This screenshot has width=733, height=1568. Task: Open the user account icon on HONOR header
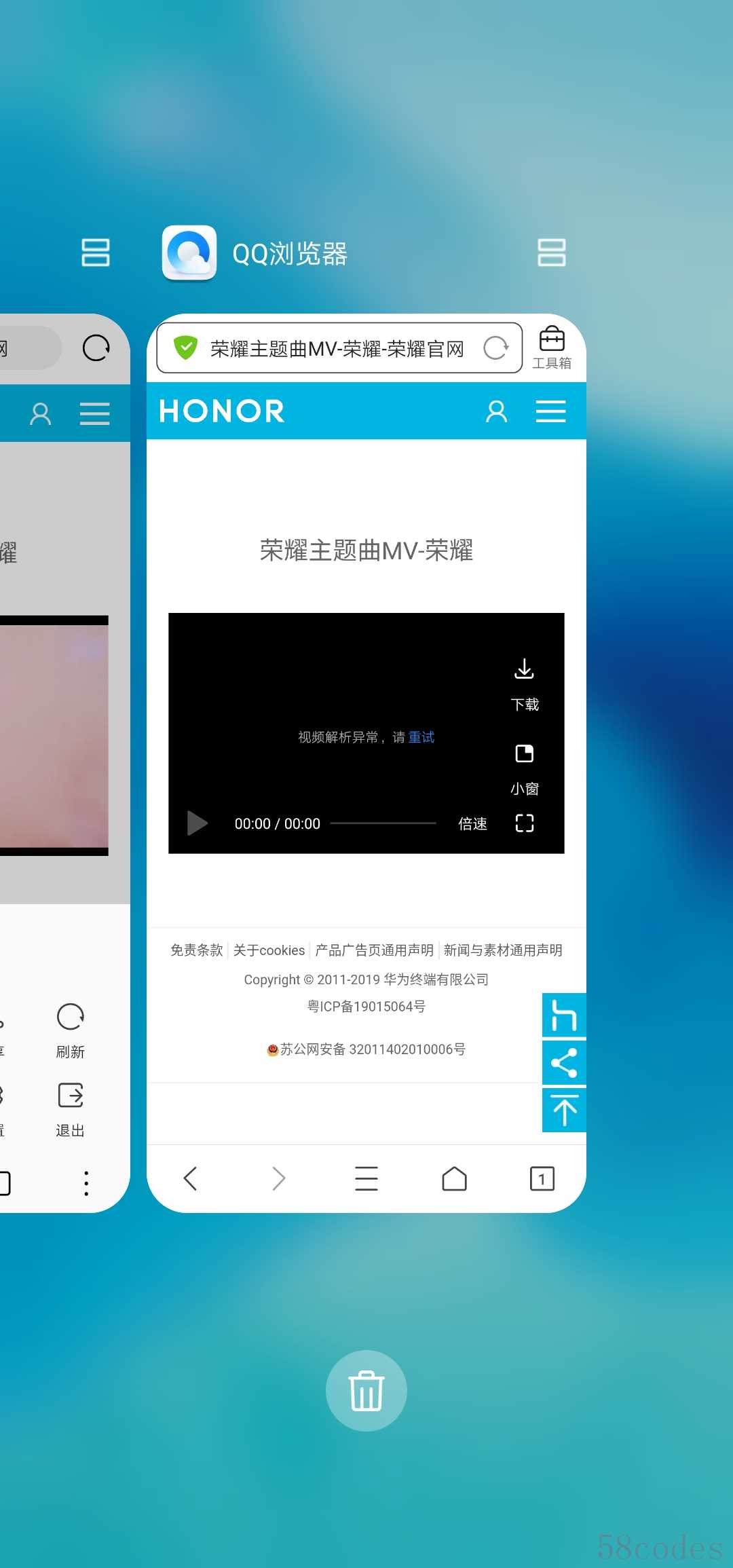[497, 411]
